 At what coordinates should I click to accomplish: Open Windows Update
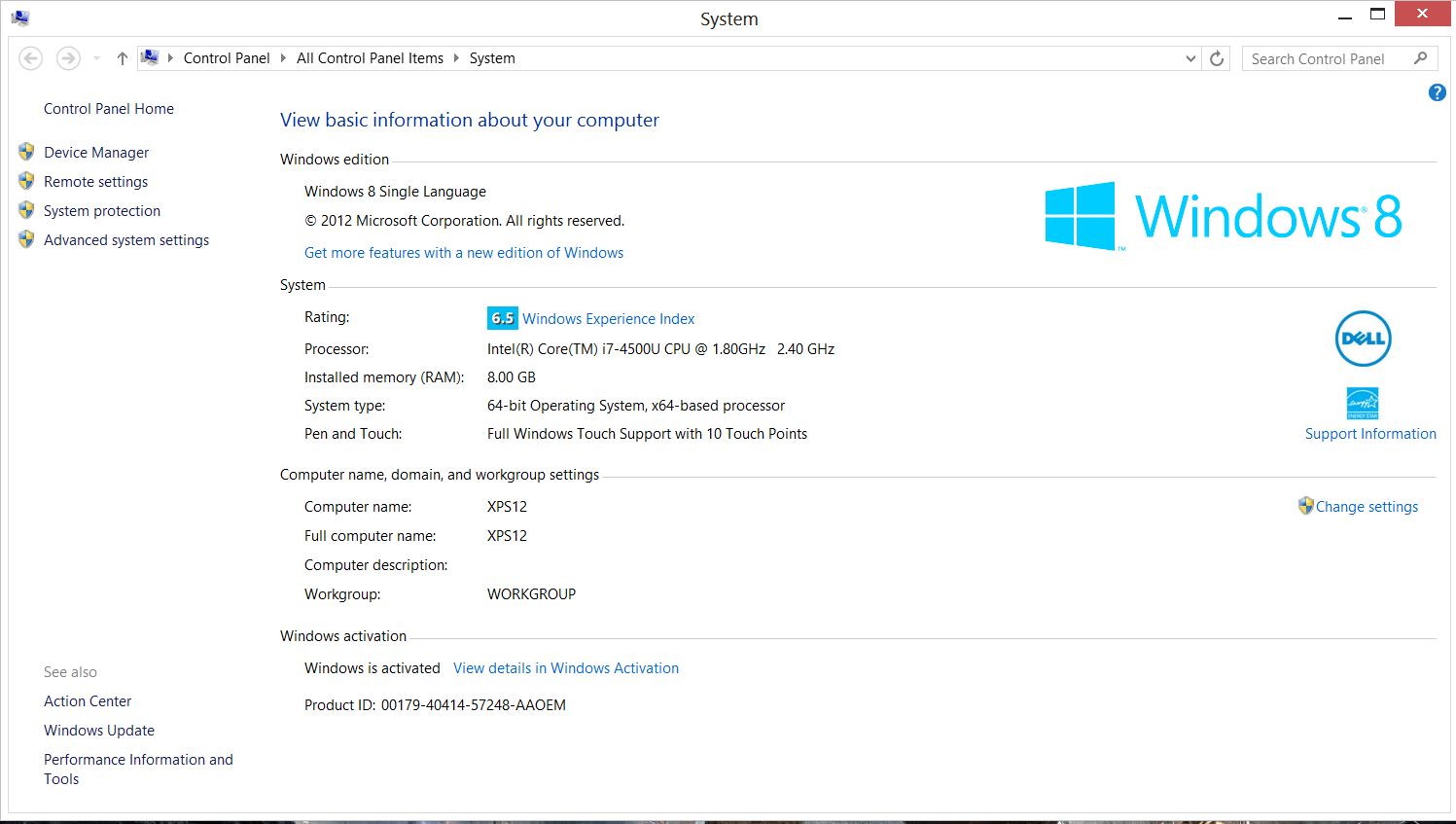pyautogui.click(x=99, y=731)
